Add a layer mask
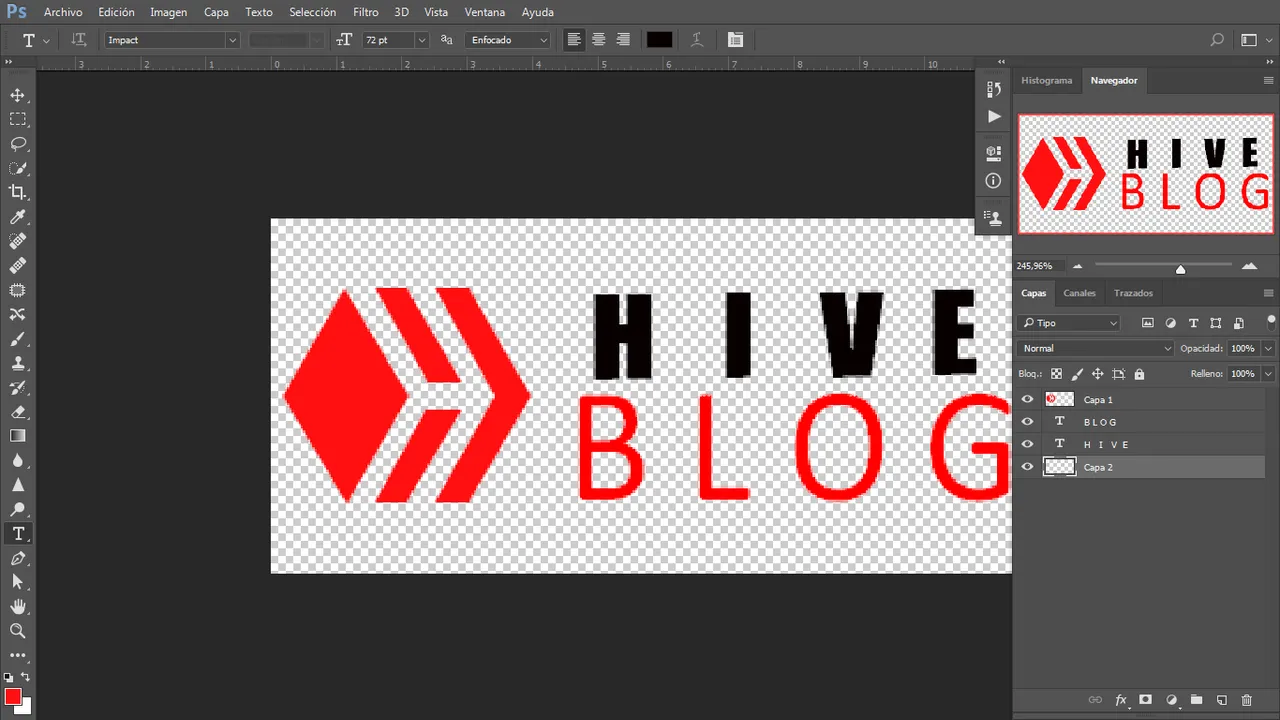The image size is (1280, 720). [x=1146, y=700]
